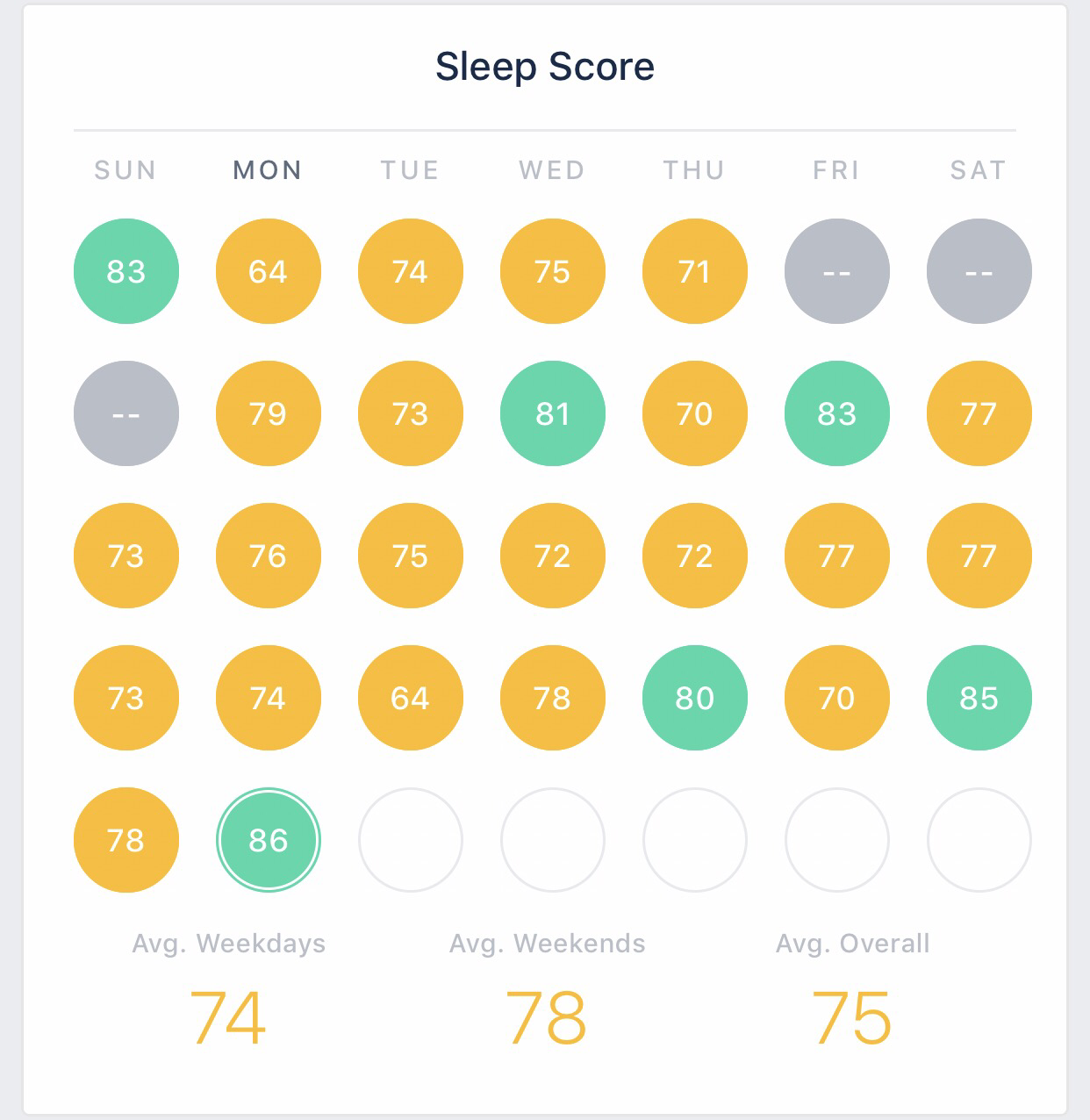Tap the green score 81 on Wednesday
Screen dimensions: 1090x1120
click(552, 413)
